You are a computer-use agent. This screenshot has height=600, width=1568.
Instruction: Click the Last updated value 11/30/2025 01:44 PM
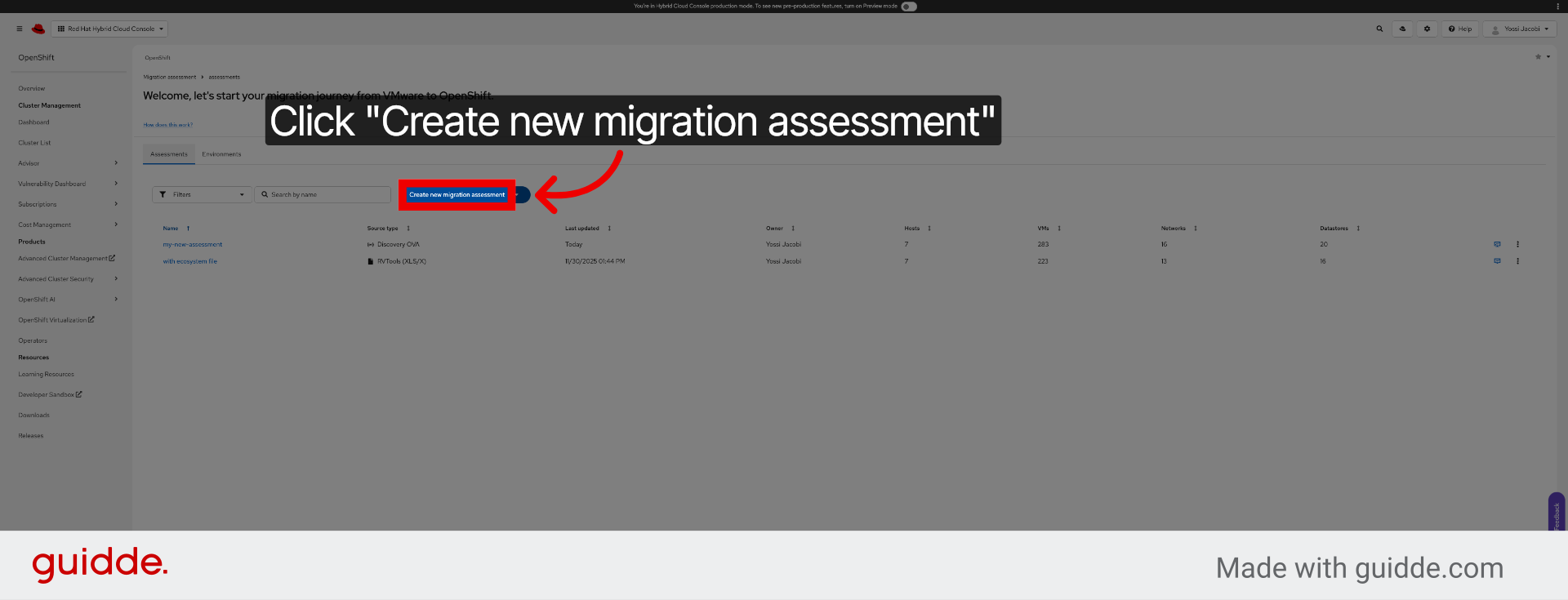click(x=595, y=261)
